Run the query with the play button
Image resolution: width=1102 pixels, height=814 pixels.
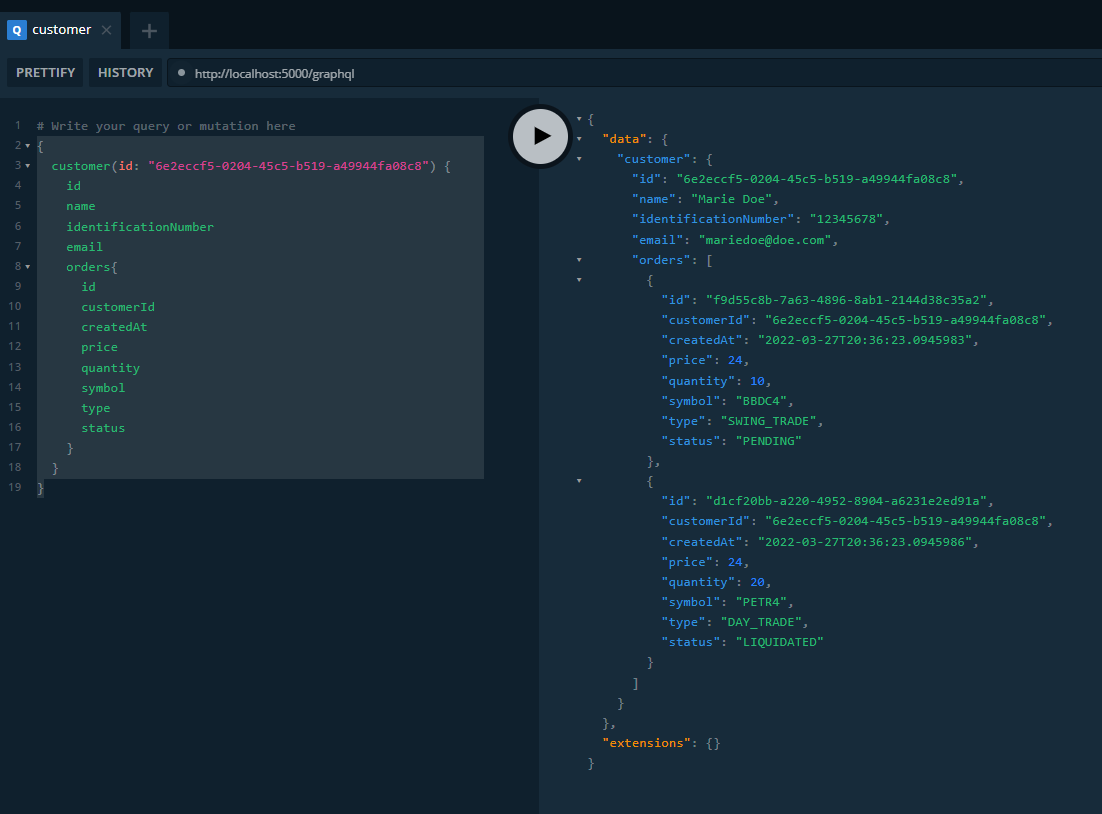pos(540,136)
